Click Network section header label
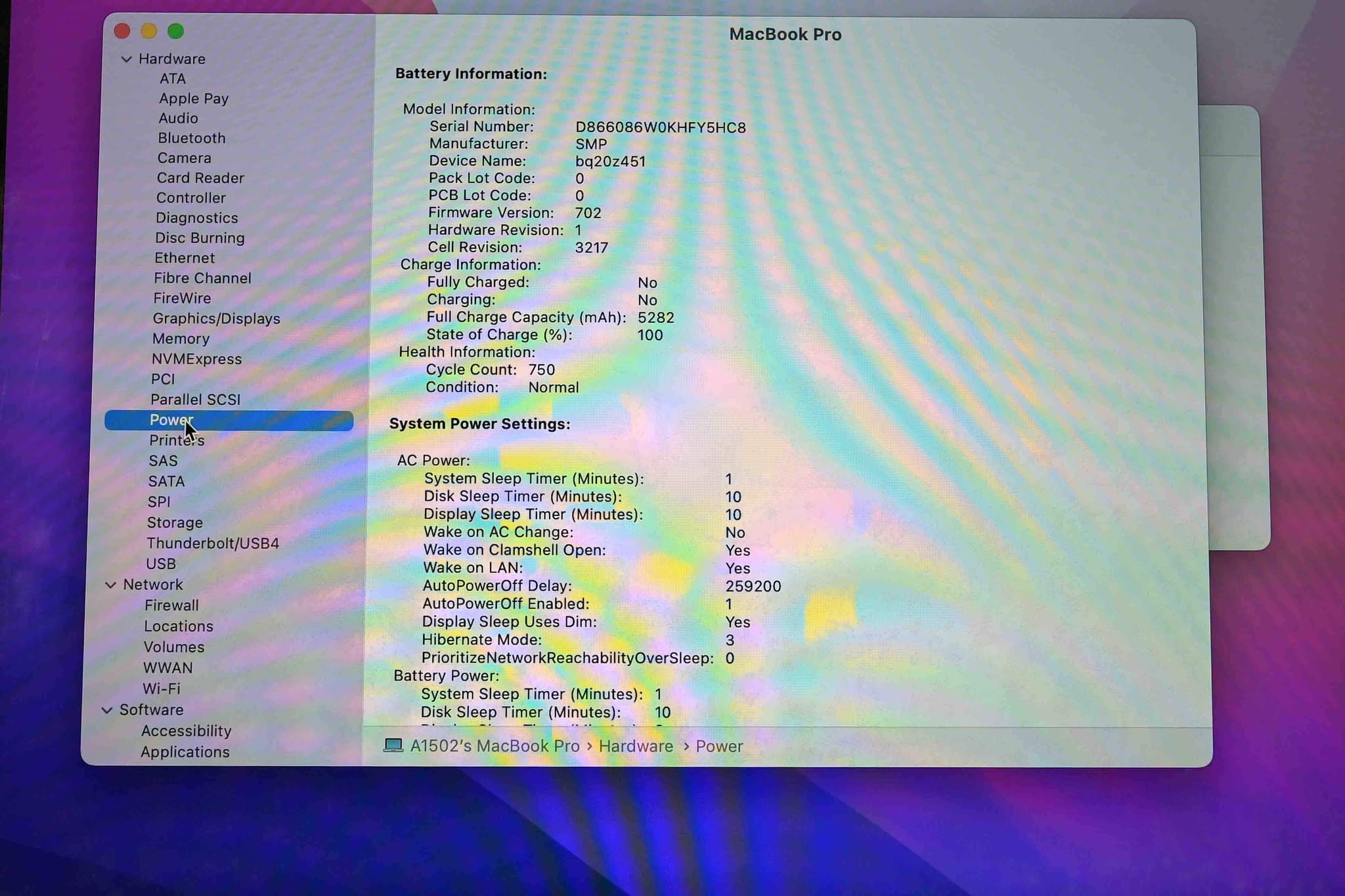 coord(153,585)
